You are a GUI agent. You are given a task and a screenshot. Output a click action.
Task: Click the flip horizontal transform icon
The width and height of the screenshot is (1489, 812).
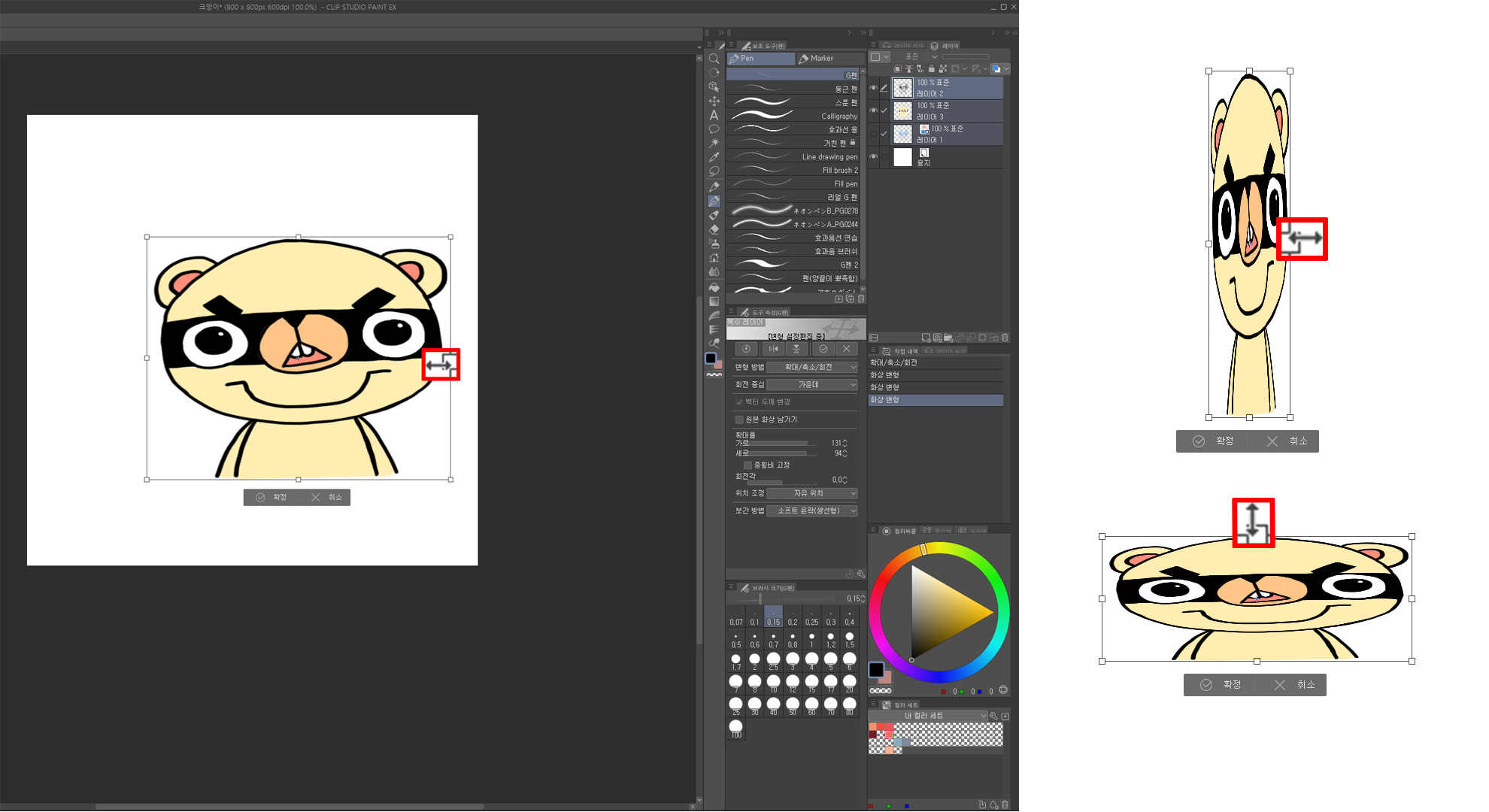(772, 349)
